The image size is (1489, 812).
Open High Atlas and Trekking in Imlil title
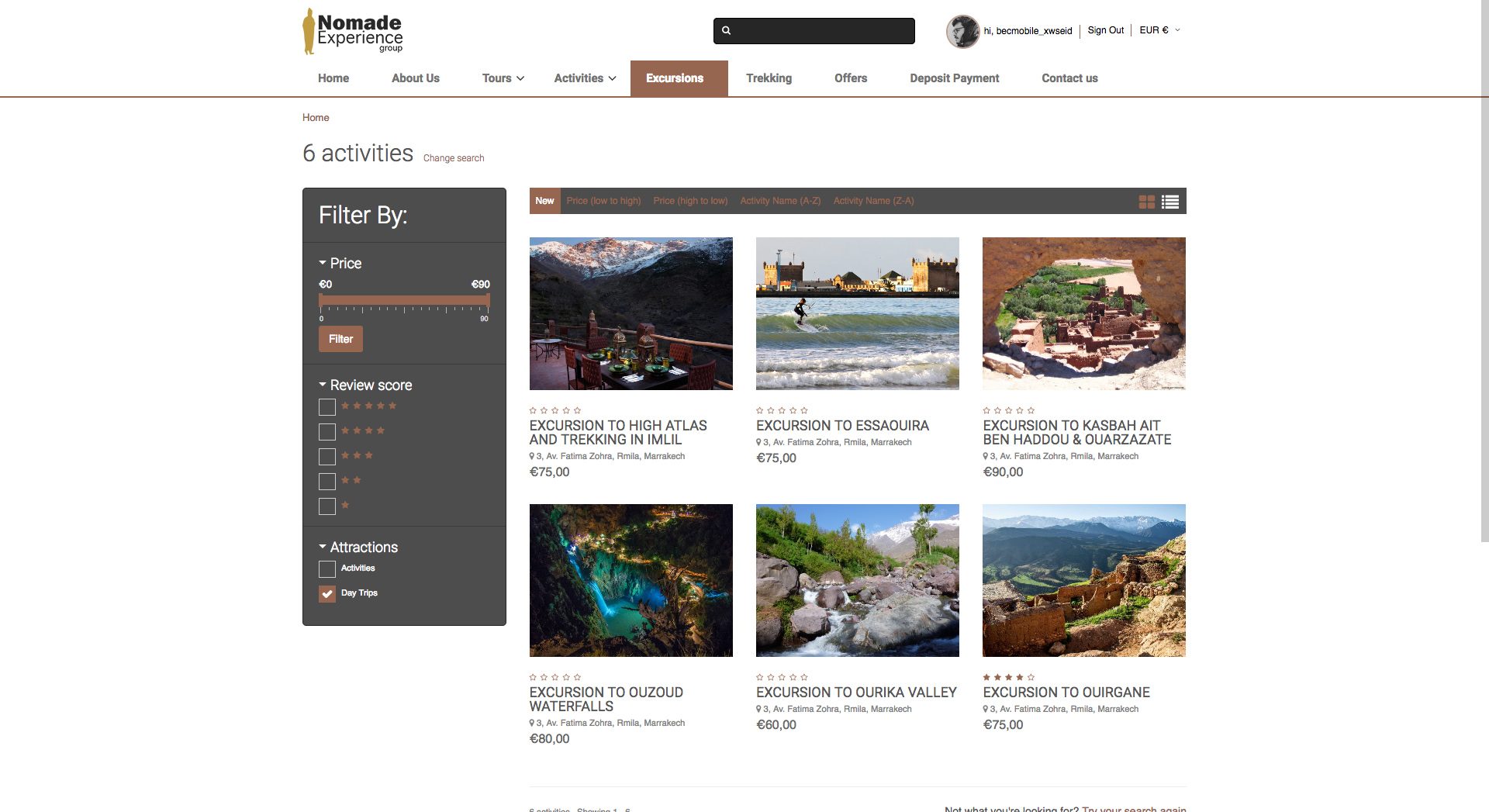618,433
